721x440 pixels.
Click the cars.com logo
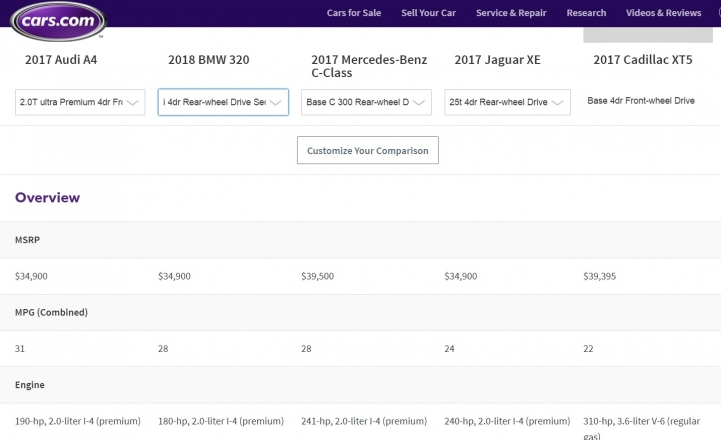[58, 21]
